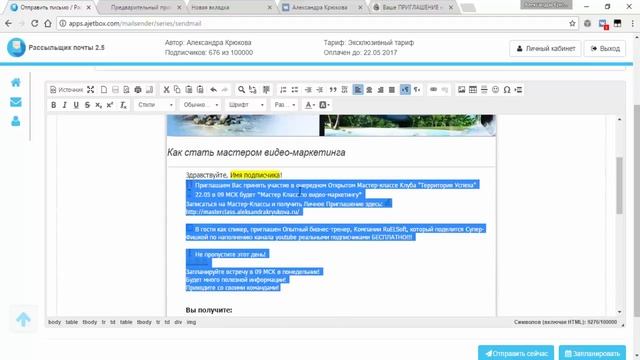Open the text color picker
Image resolution: width=640 pixels, height=360 pixels.
pos(310,105)
